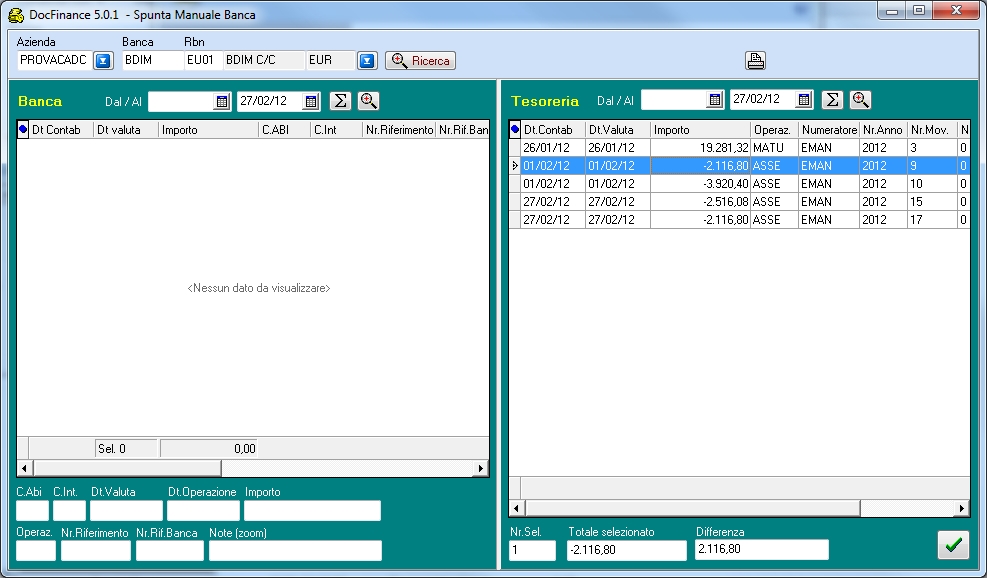Sort Tesoreria grid by Importo column header
Image resolution: width=987 pixels, height=578 pixels.
[700, 130]
